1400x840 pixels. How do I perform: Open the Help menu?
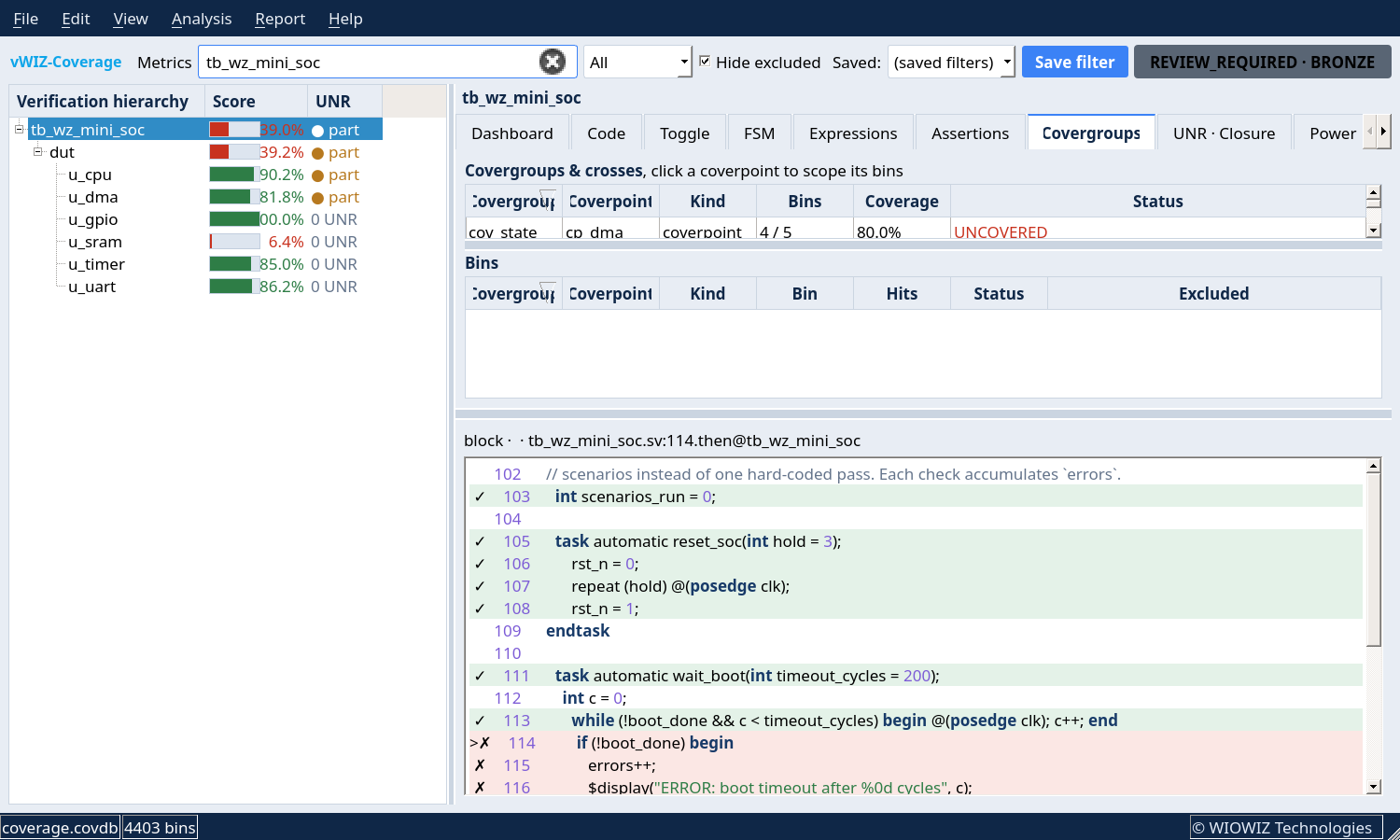[x=345, y=19]
